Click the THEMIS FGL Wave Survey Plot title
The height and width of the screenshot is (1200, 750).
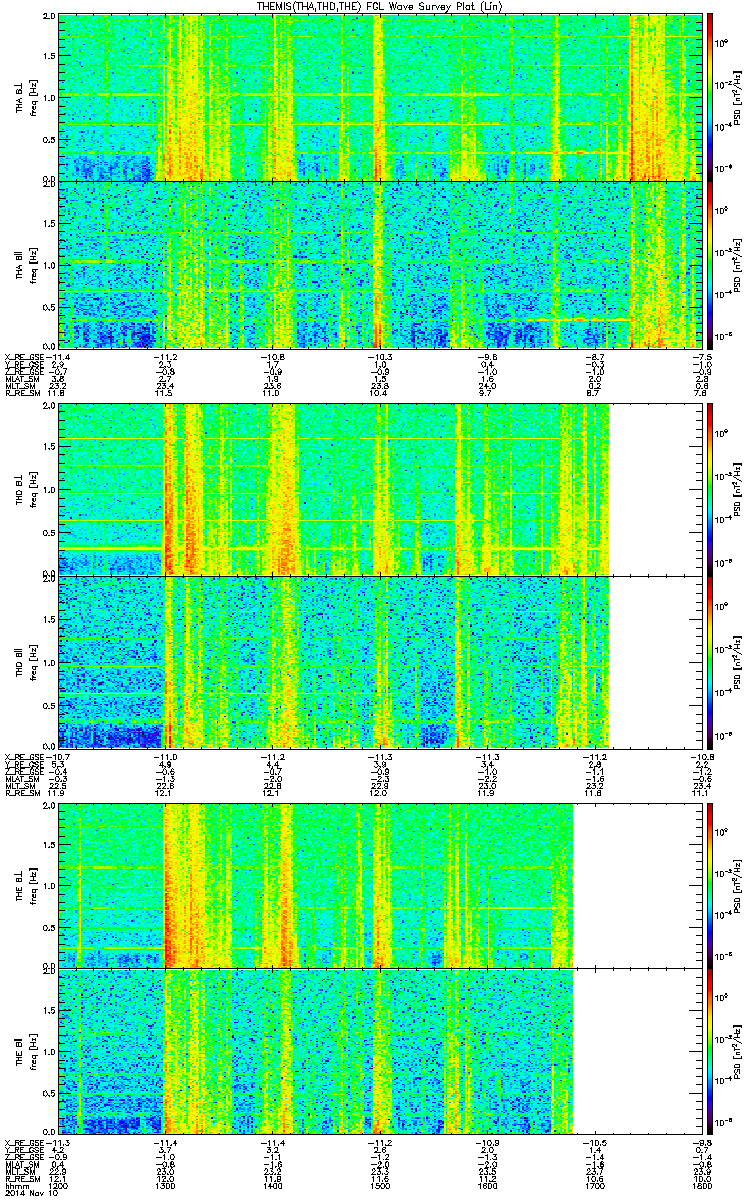382,6
